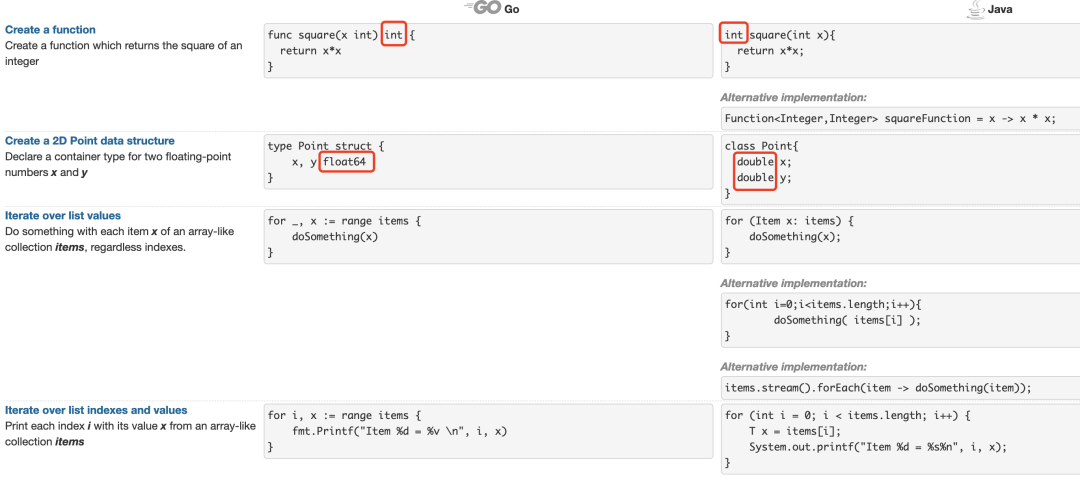
Task: Click the Go square function code box
Action: [488, 51]
